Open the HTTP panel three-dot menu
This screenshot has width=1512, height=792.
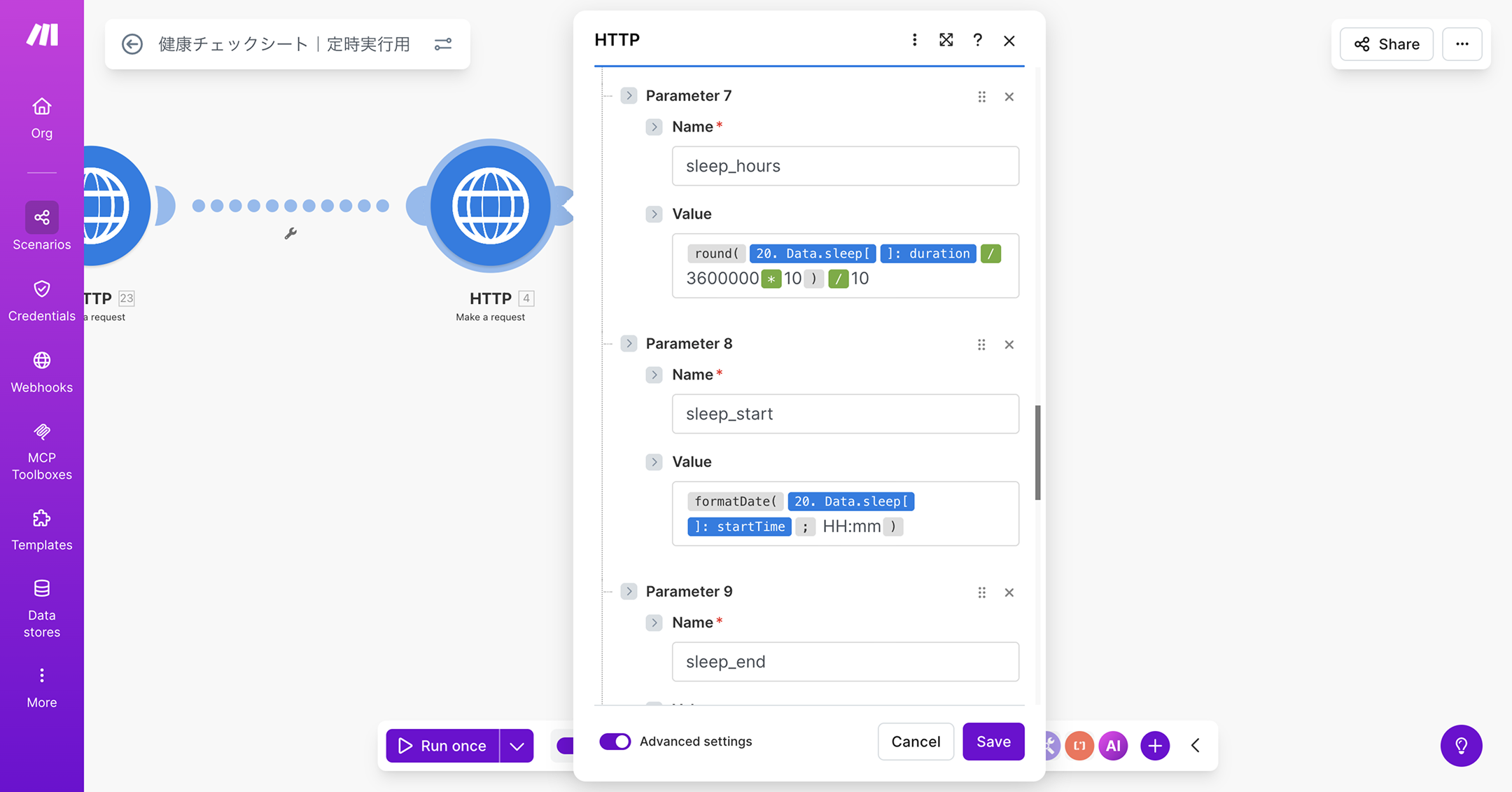tap(914, 40)
